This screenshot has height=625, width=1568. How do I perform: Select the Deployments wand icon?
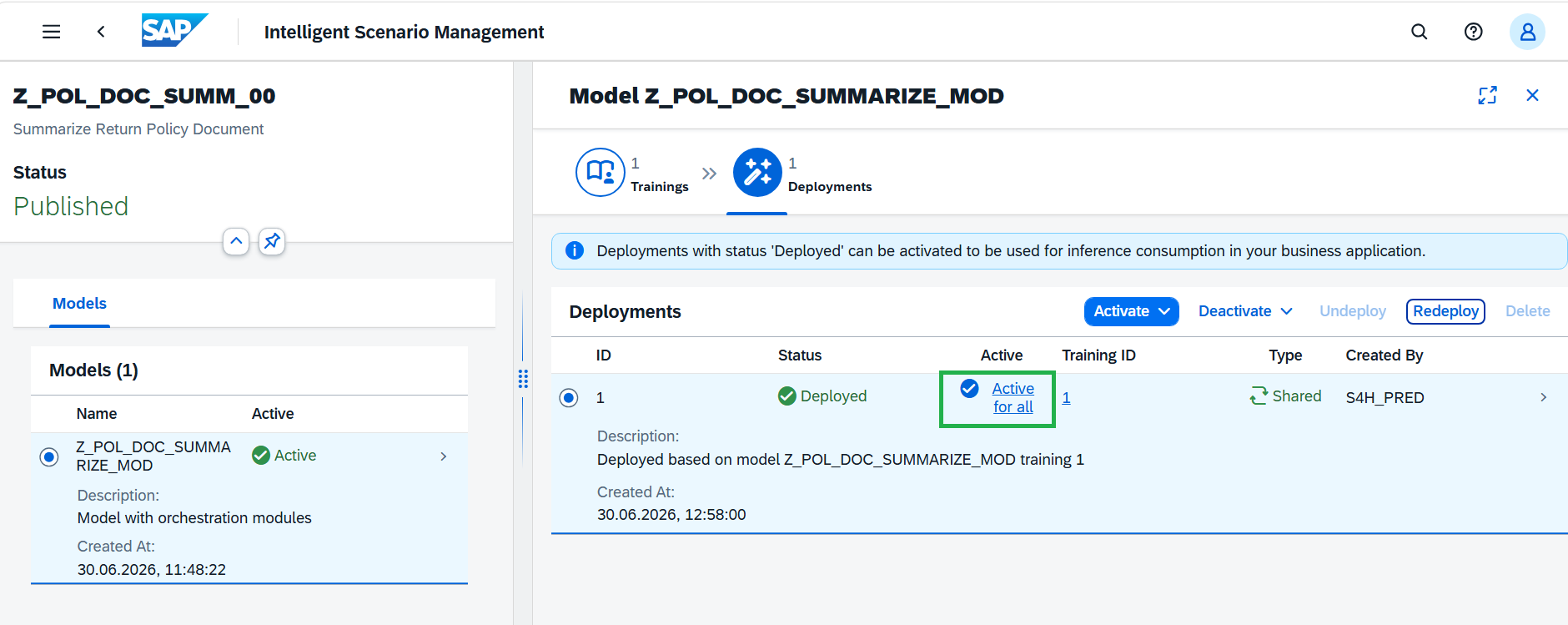tap(757, 172)
